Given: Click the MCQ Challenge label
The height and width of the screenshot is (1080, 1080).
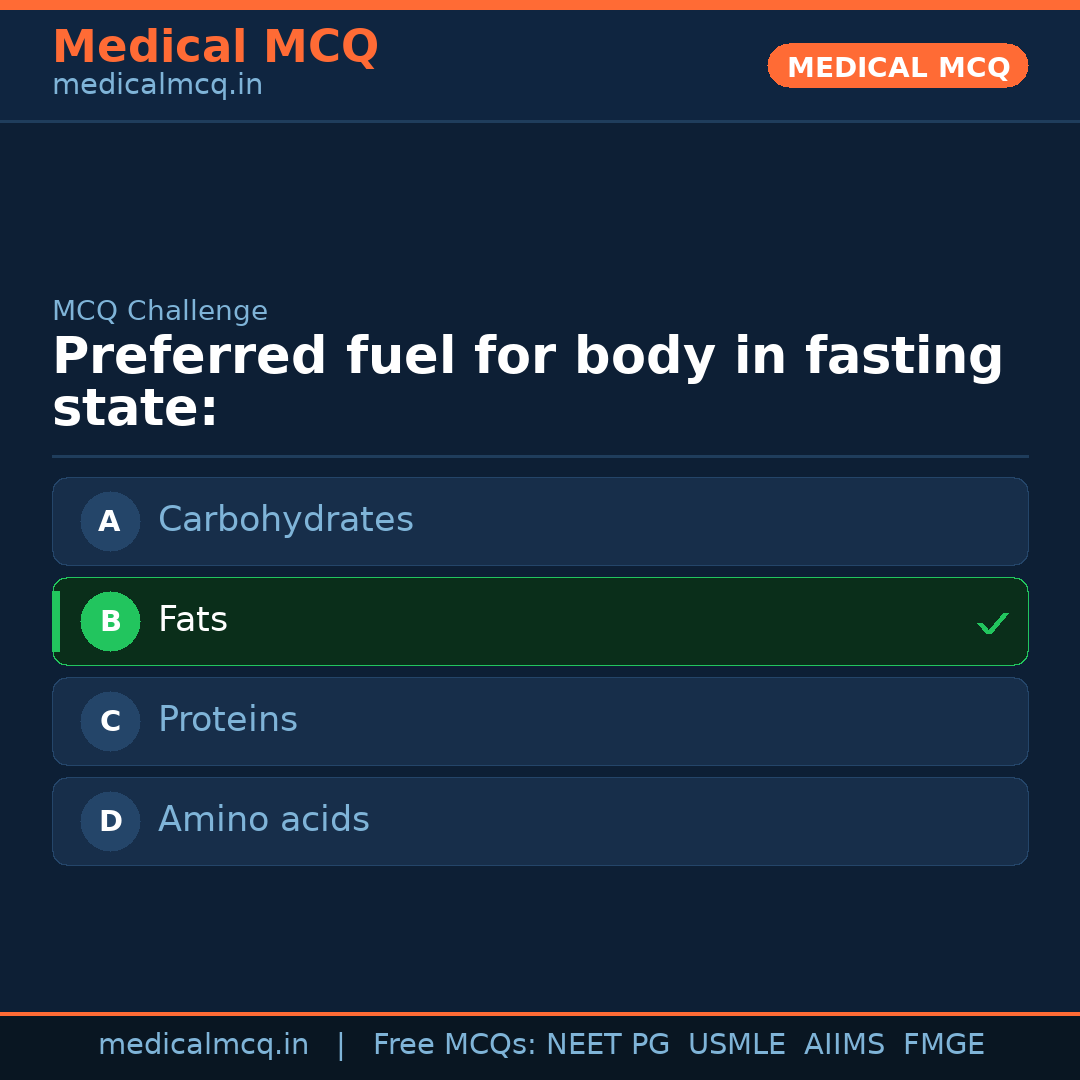Looking at the screenshot, I should click(160, 311).
